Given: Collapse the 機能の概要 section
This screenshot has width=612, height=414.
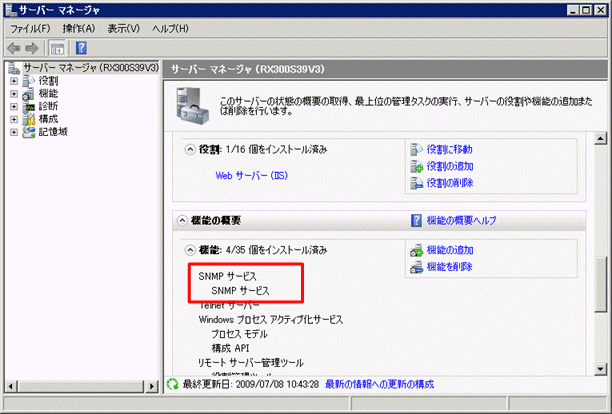Looking at the screenshot, I should pyautogui.click(x=181, y=220).
